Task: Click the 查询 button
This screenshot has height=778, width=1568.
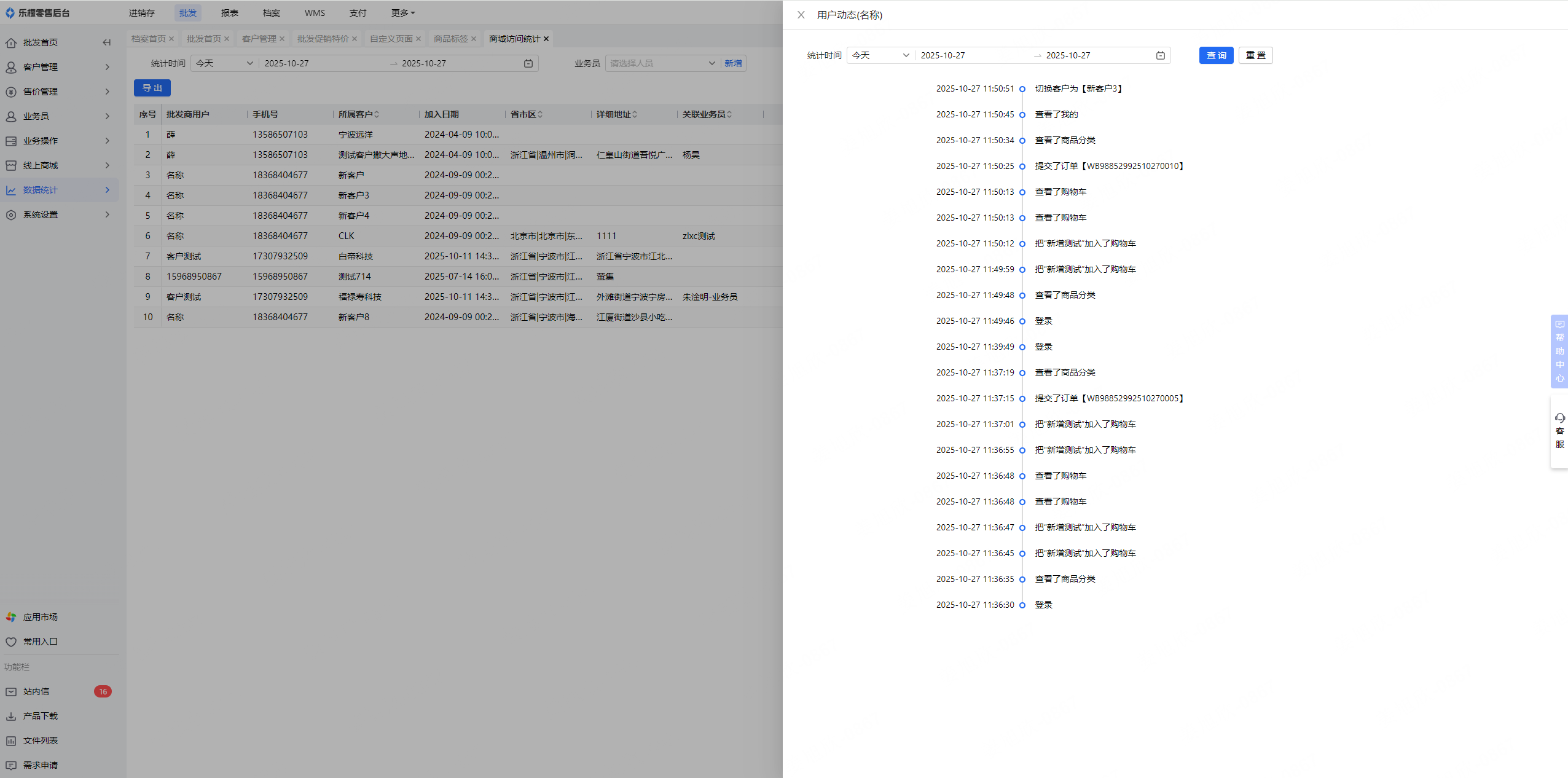Action: 1216,55
